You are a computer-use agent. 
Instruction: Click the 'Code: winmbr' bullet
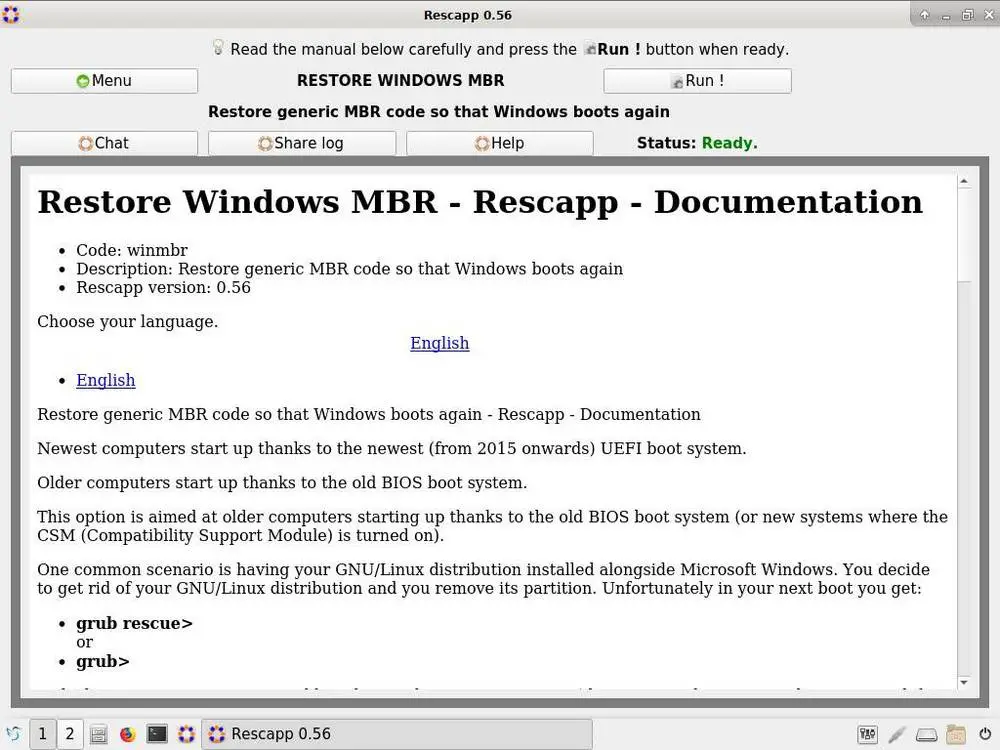pyautogui.click(x=132, y=250)
